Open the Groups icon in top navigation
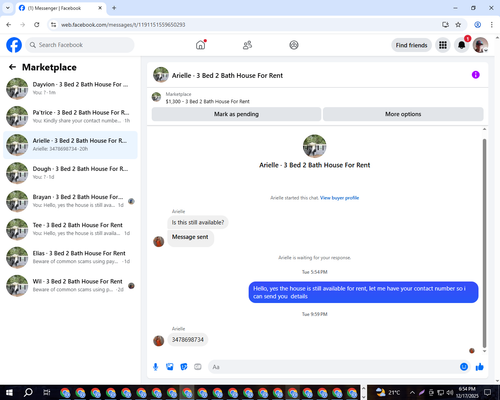 click(294, 45)
